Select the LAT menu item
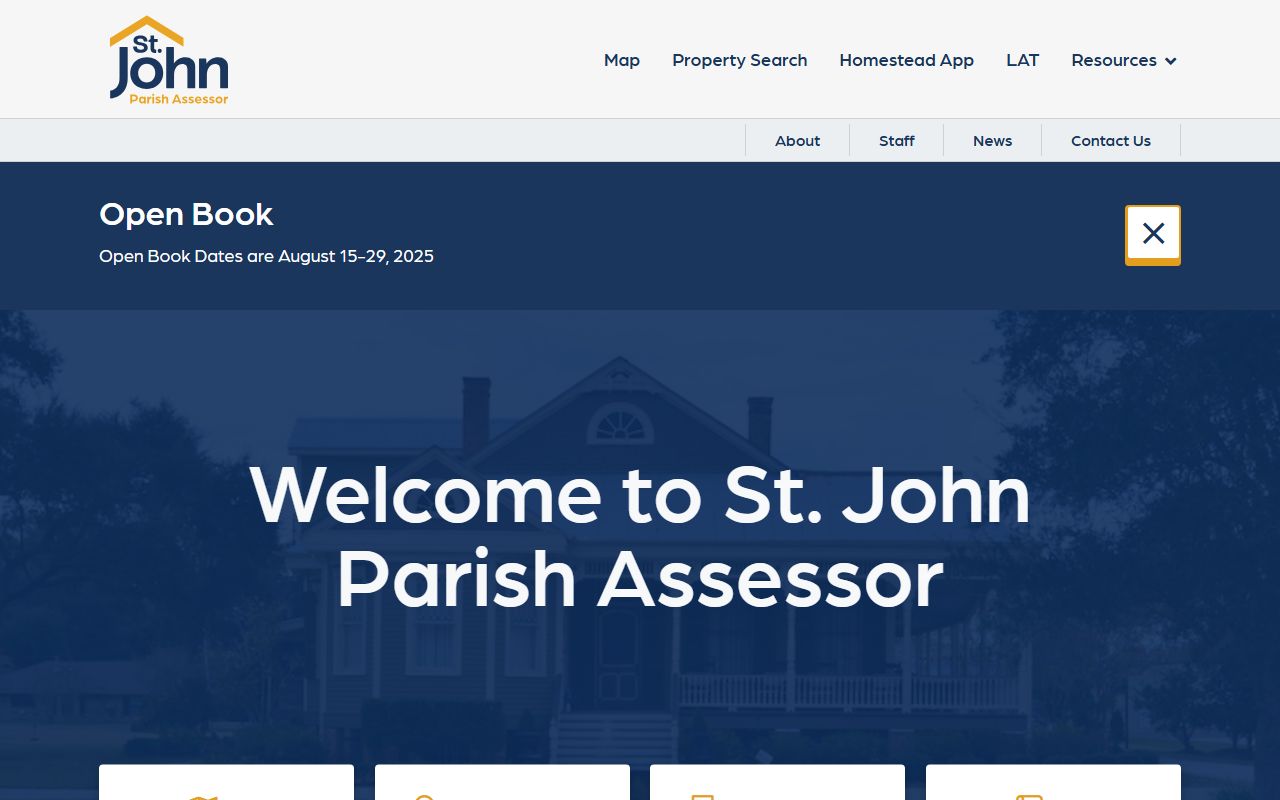The width and height of the screenshot is (1280, 800). pyautogui.click(x=1023, y=60)
